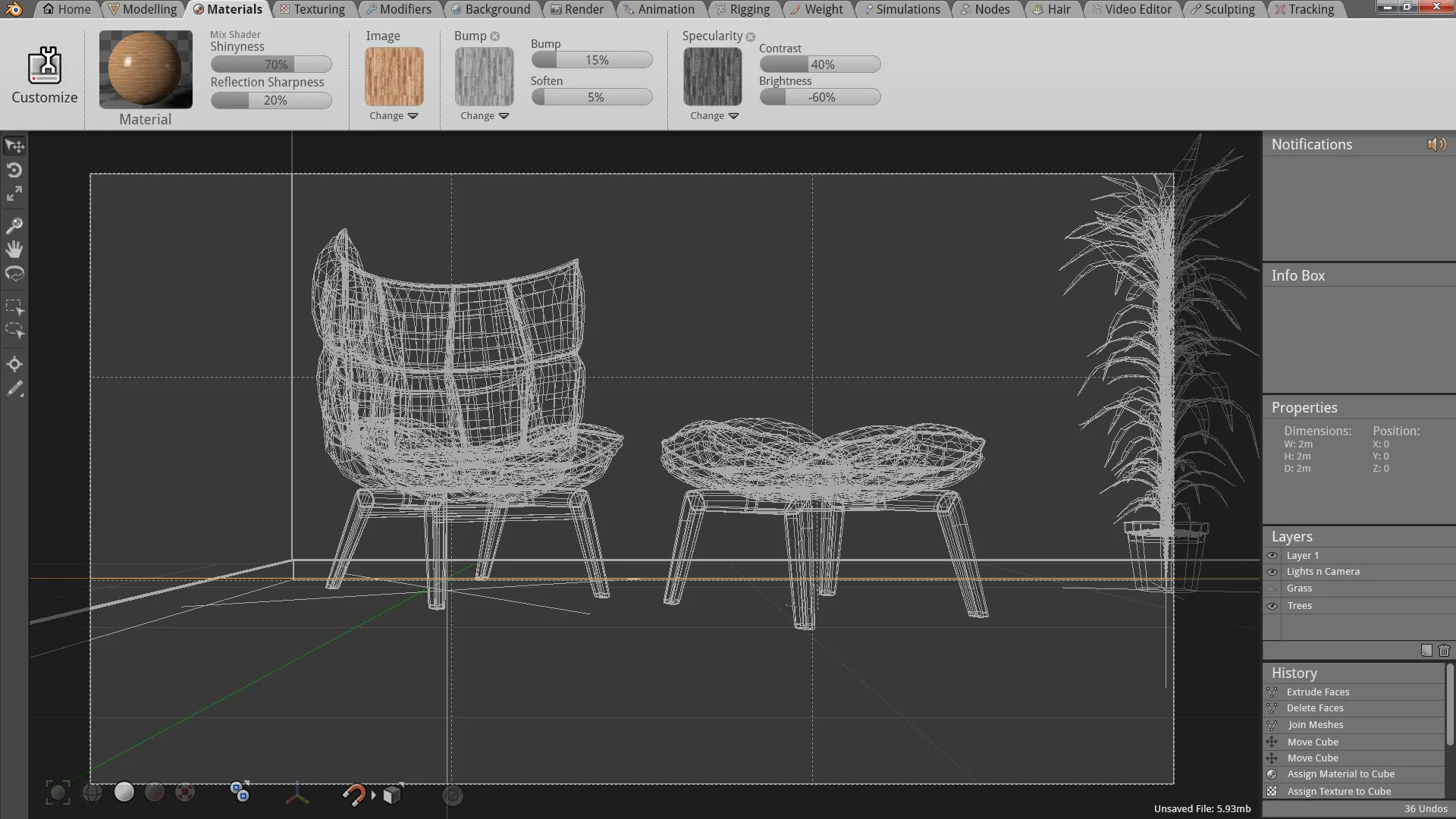Screen dimensions: 1456x819
Task: Select Join Meshes in History
Action: (x=1315, y=725)
